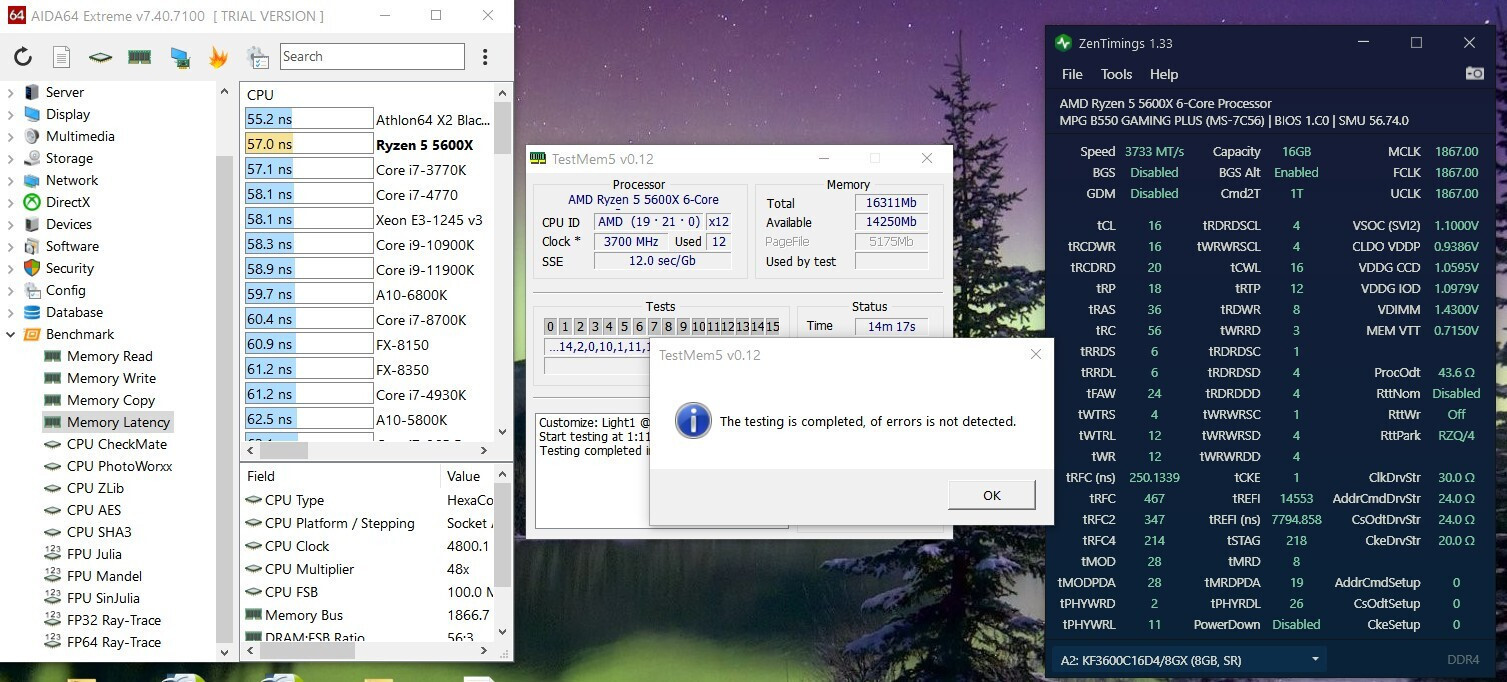This screenshot has height=682, width=1507.
Task: Expand the Server tree node arrow
Action: (11, 92)
